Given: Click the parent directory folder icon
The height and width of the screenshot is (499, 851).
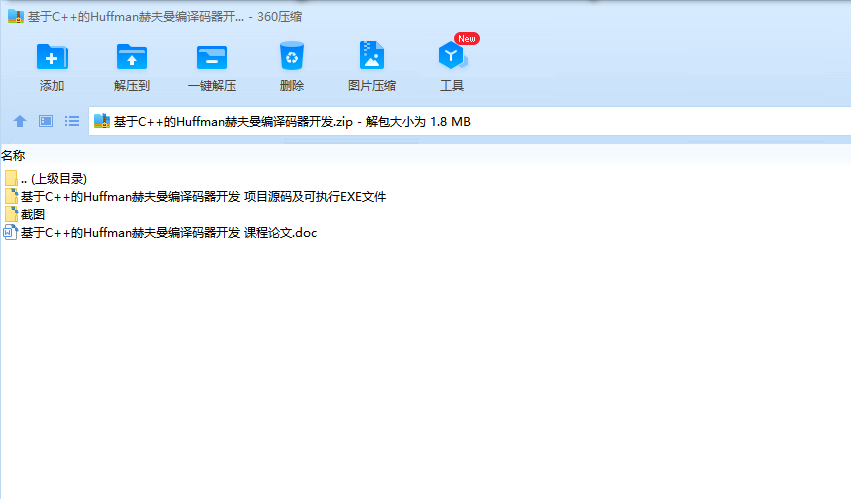Looking at the screenshot, I should point(11,179).
